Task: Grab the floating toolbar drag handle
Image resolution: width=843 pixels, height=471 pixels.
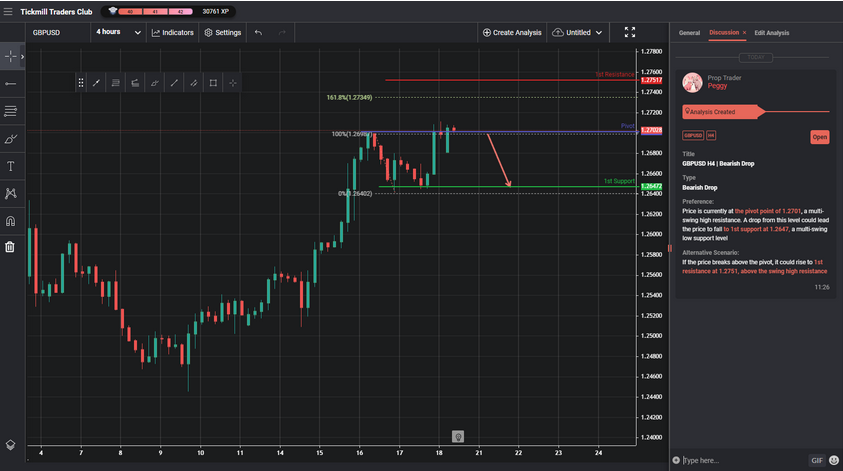Action: tap(81, 83)
